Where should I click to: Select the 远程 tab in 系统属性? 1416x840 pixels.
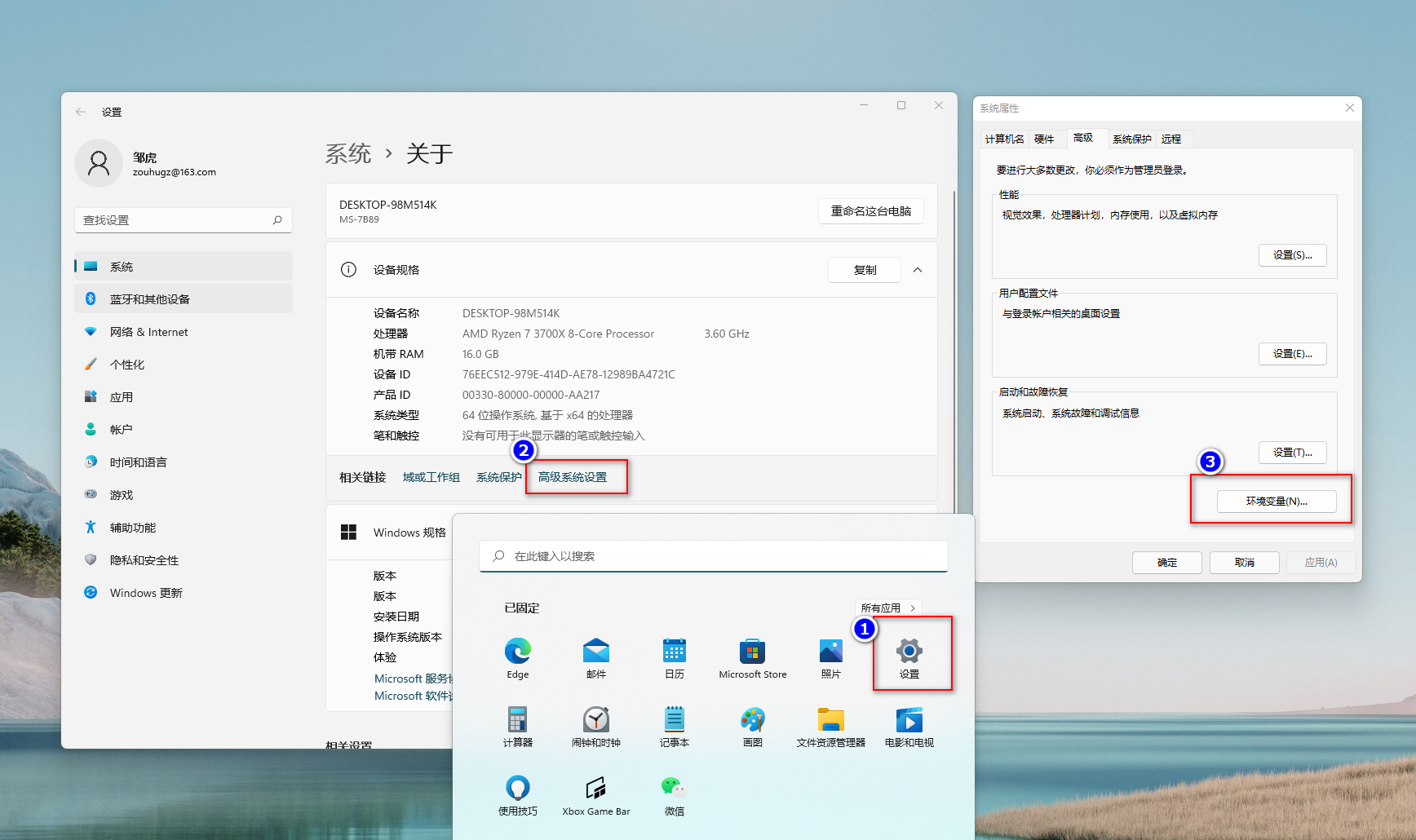click(x=1172, y=139)
